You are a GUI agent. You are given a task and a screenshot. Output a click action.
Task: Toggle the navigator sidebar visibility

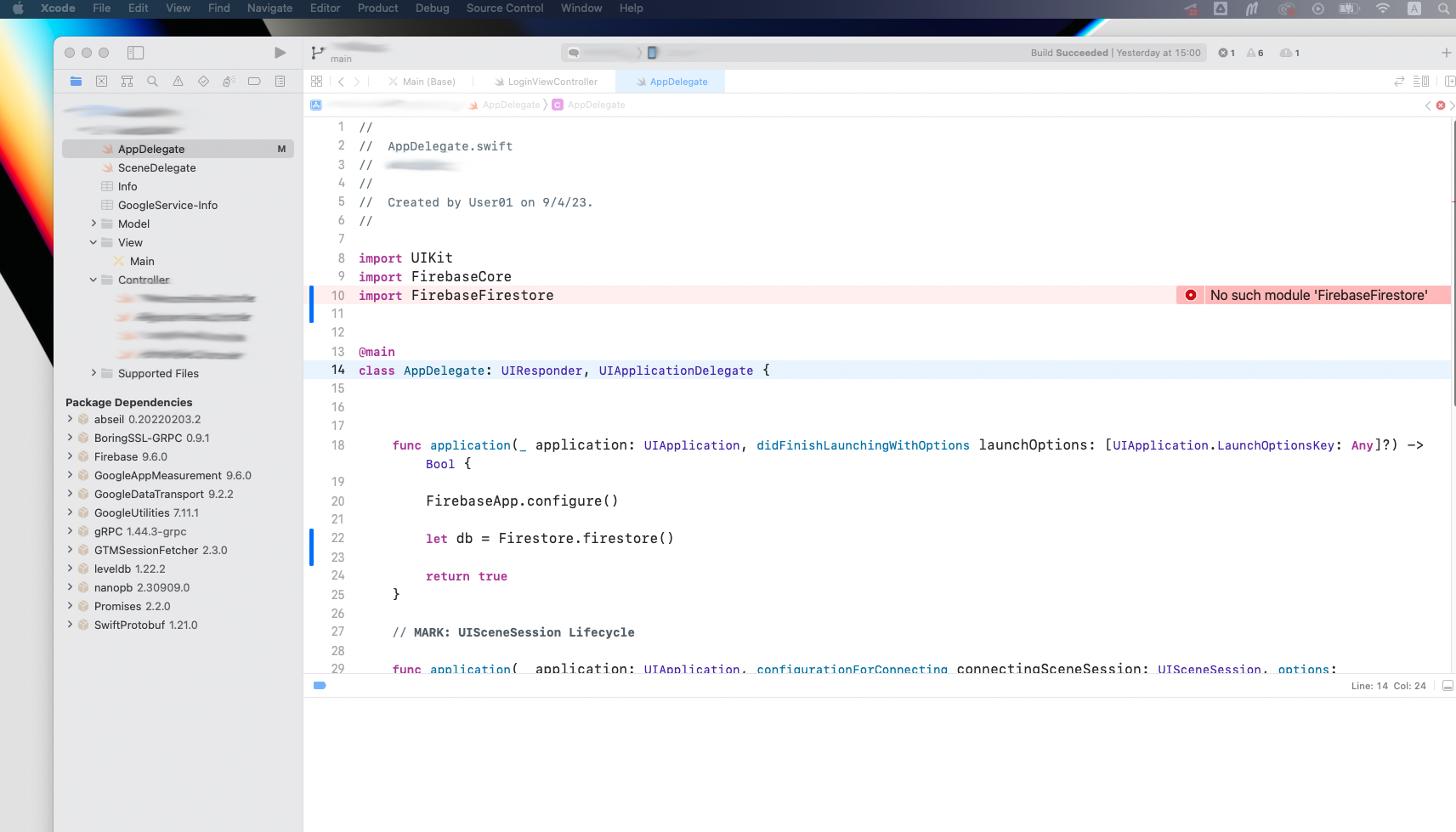point(135,53)
